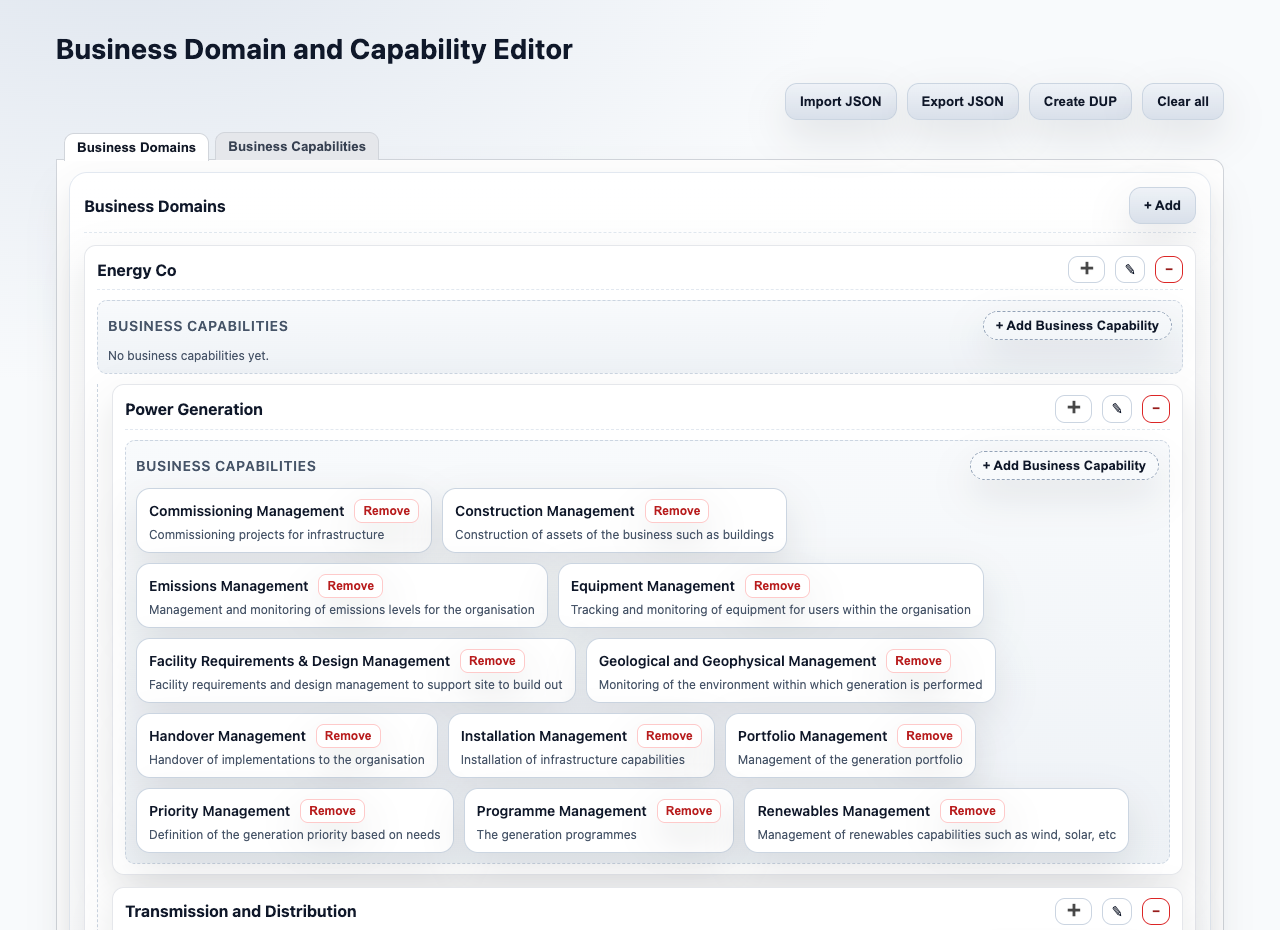The width and height of the screenshot is (1280, 930).
Task: Remove Facility Requirements & Design Management
Action: click(492, 661)
